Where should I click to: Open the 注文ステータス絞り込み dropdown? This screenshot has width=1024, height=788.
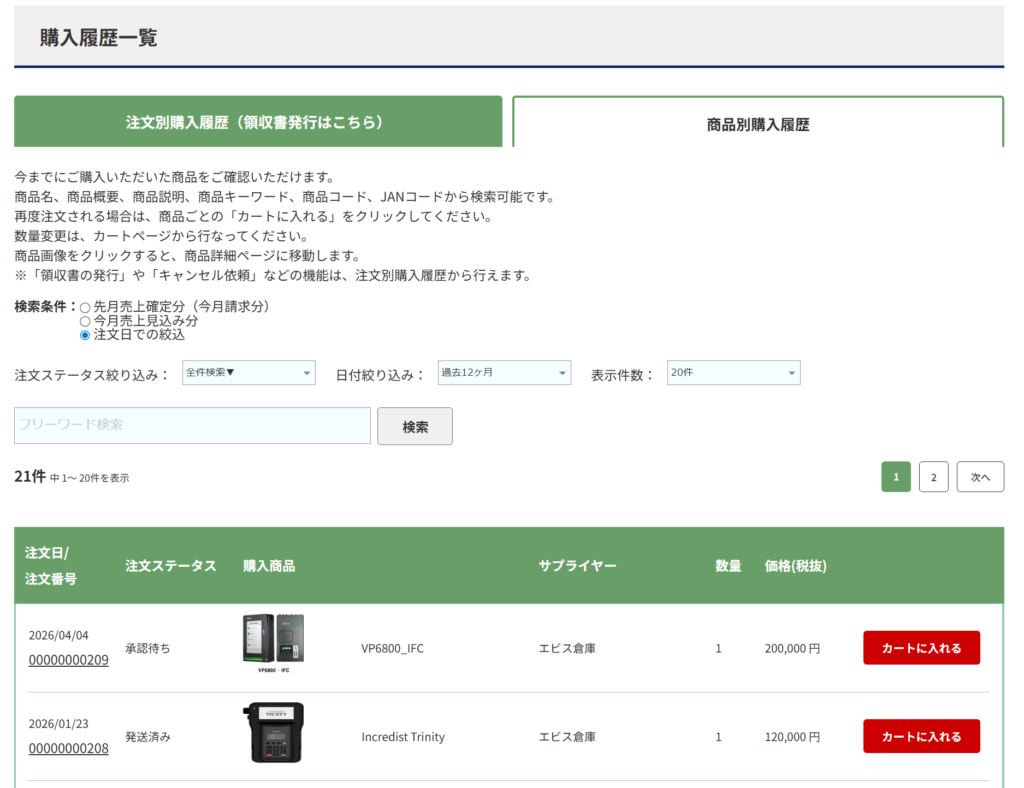(x=248, y=373)
